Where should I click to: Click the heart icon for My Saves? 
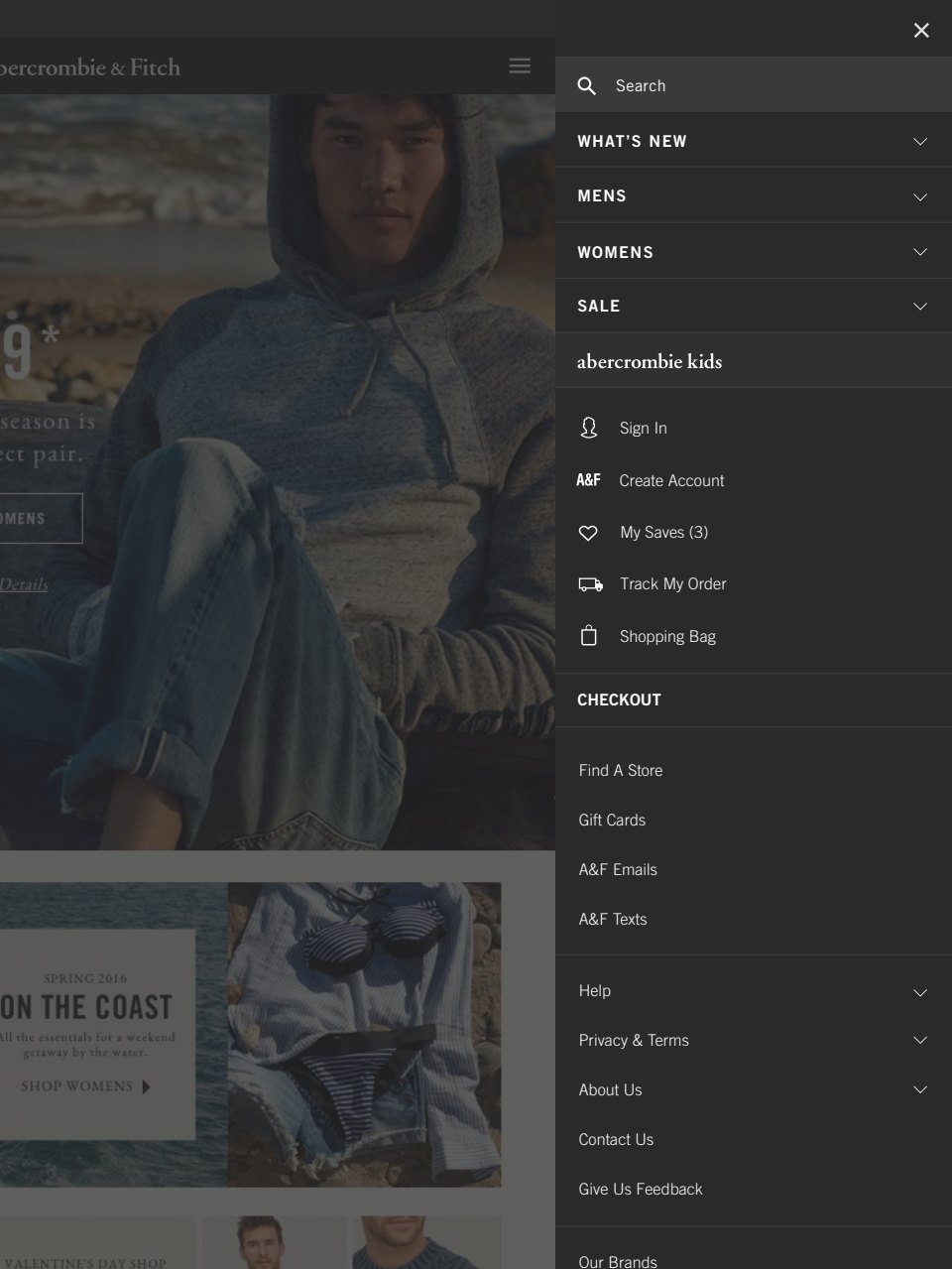point(589,533)
